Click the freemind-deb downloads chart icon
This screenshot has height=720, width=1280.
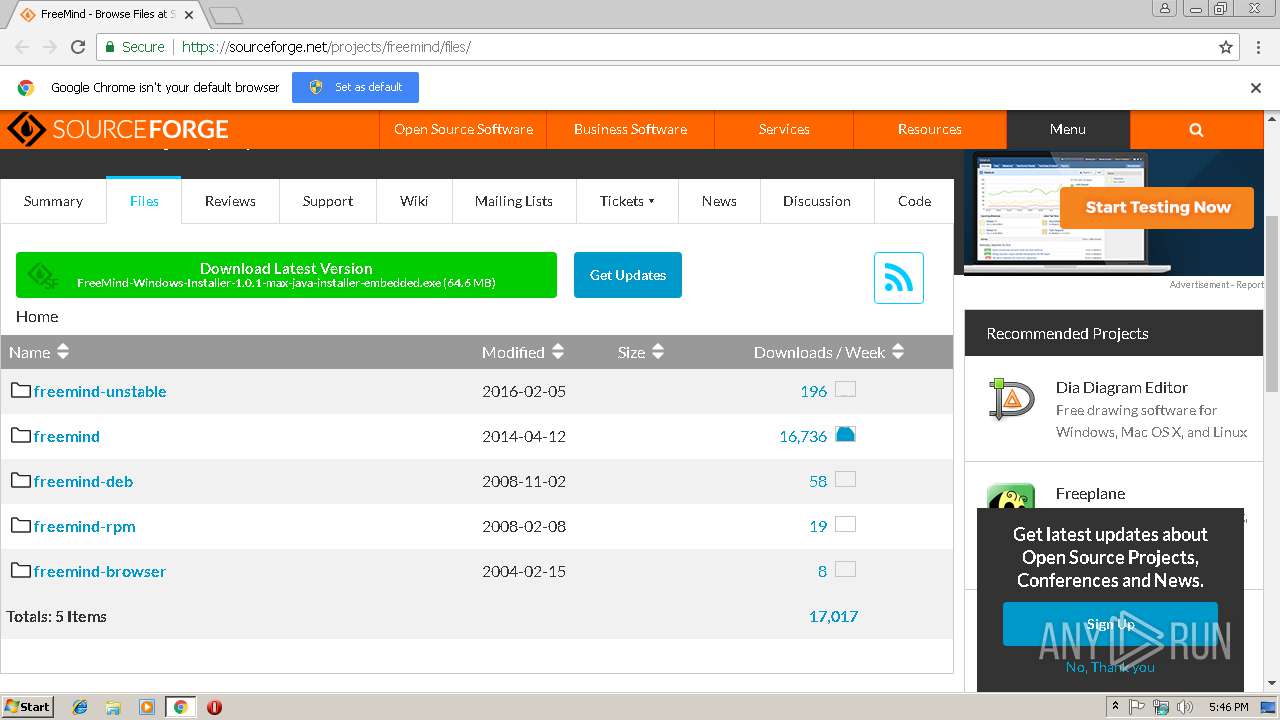click(845, 479)
